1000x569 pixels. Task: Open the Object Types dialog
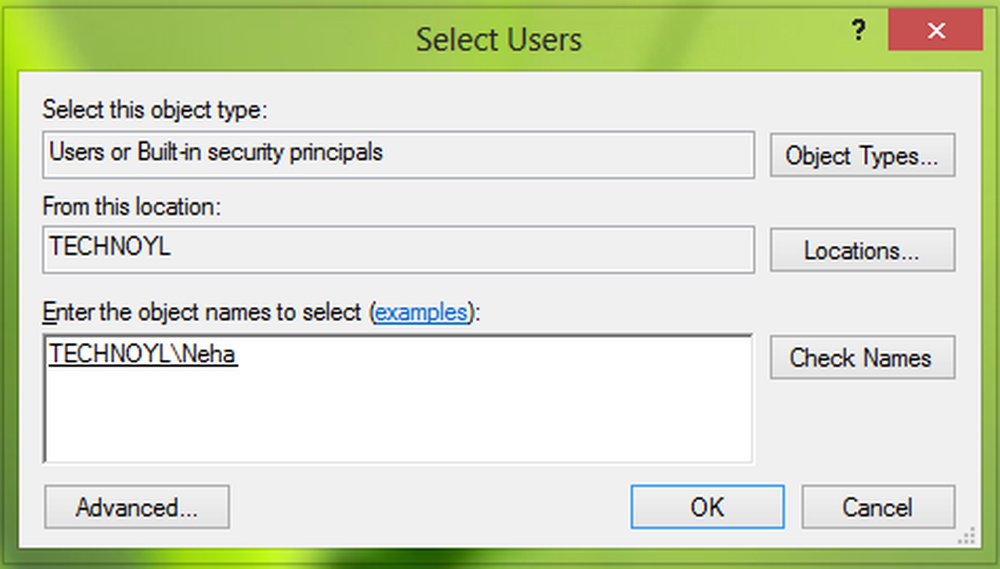click(x=862, y=156)
